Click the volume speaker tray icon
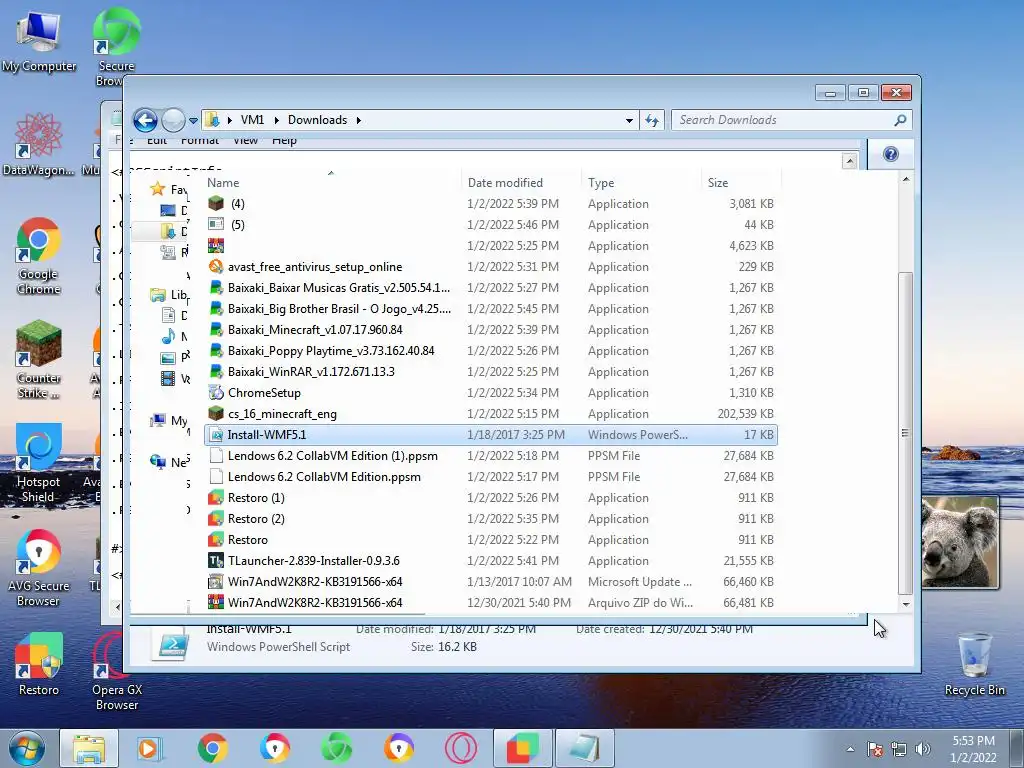Viewport: 1024px width, 768px height. click(x=923, y=749)
